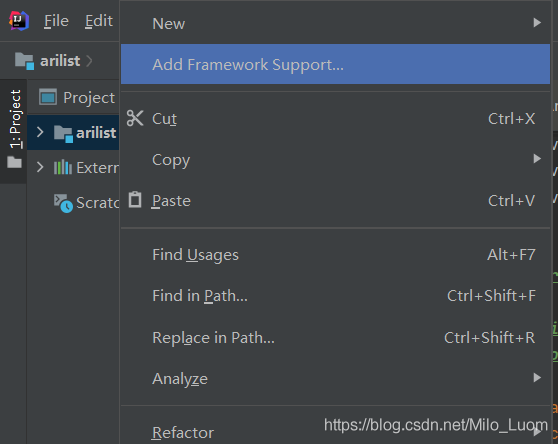Click the clipboard icon beside Paste
The height and width of the screenshot is (444, 558).
(135, 200)
